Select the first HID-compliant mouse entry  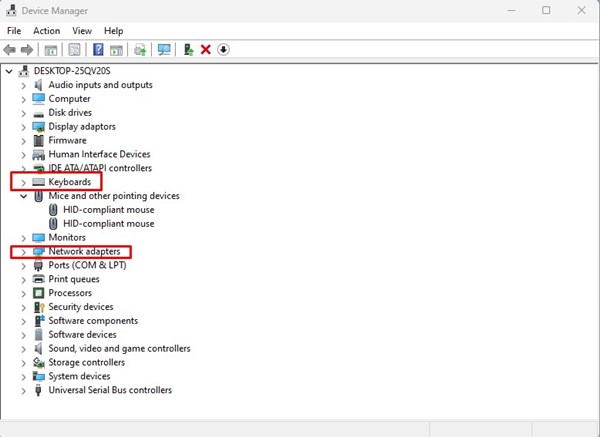click(109, 210)
